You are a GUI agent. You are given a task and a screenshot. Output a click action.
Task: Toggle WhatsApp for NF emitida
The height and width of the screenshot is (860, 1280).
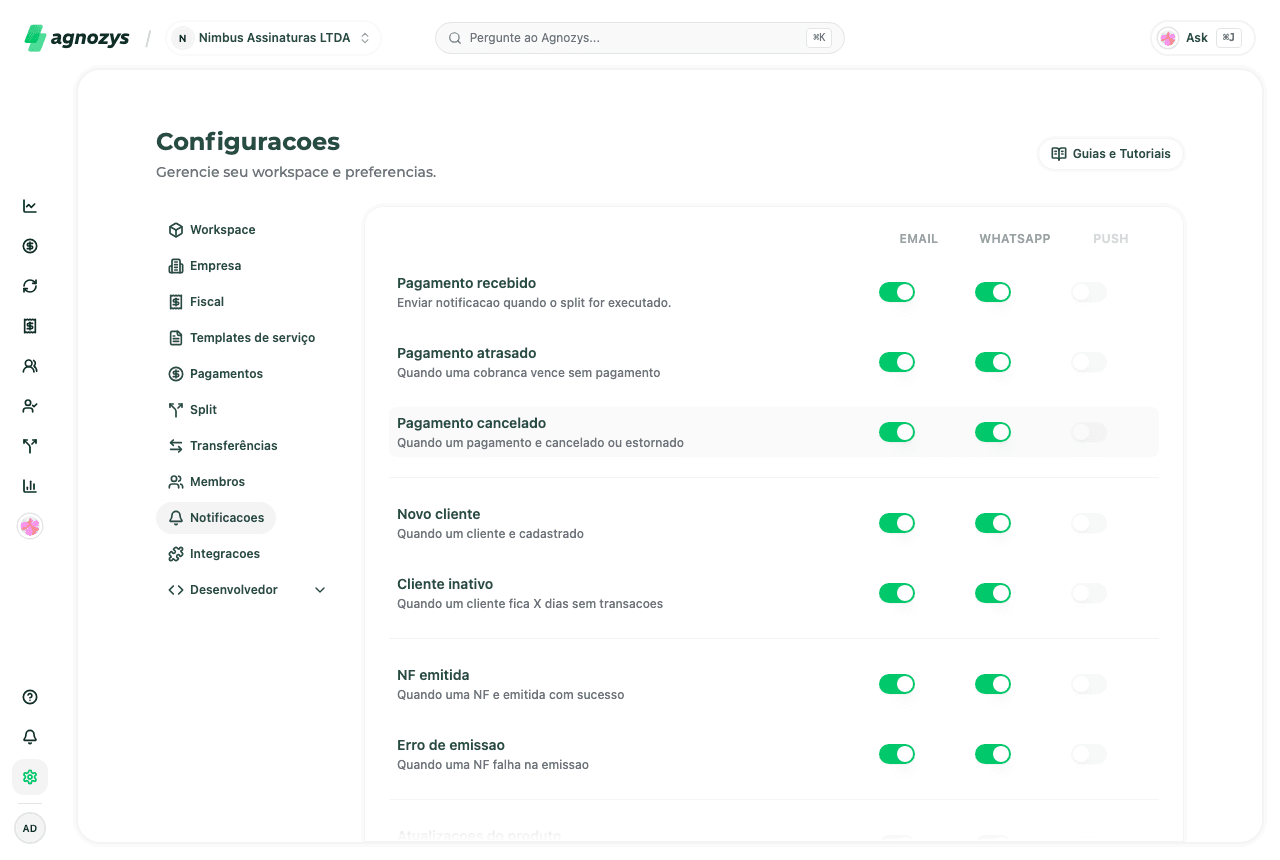[x=993, y=684]
